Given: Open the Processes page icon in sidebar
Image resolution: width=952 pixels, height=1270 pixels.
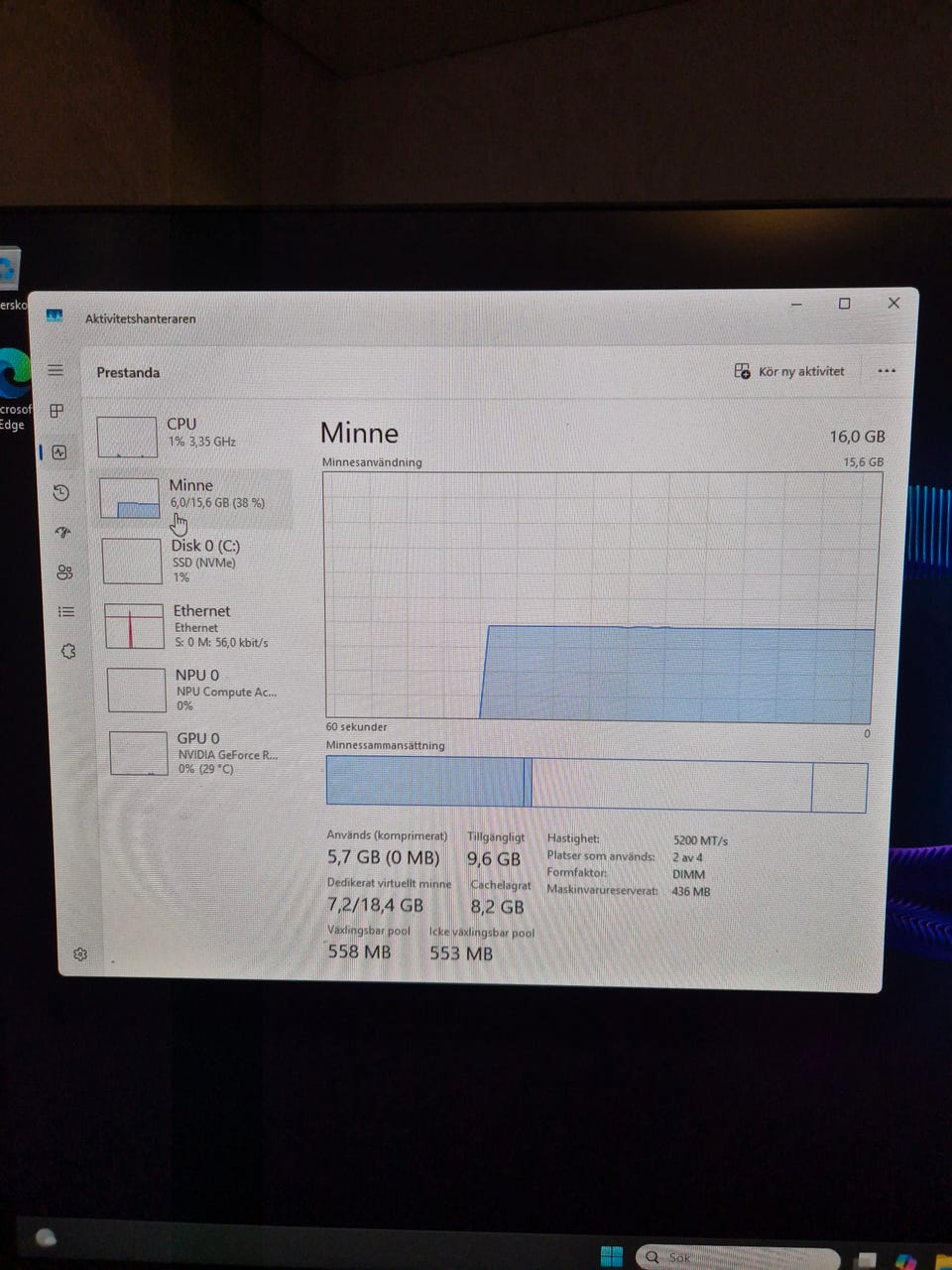Looking at the screenshot, I should click(x=57, y=411).
